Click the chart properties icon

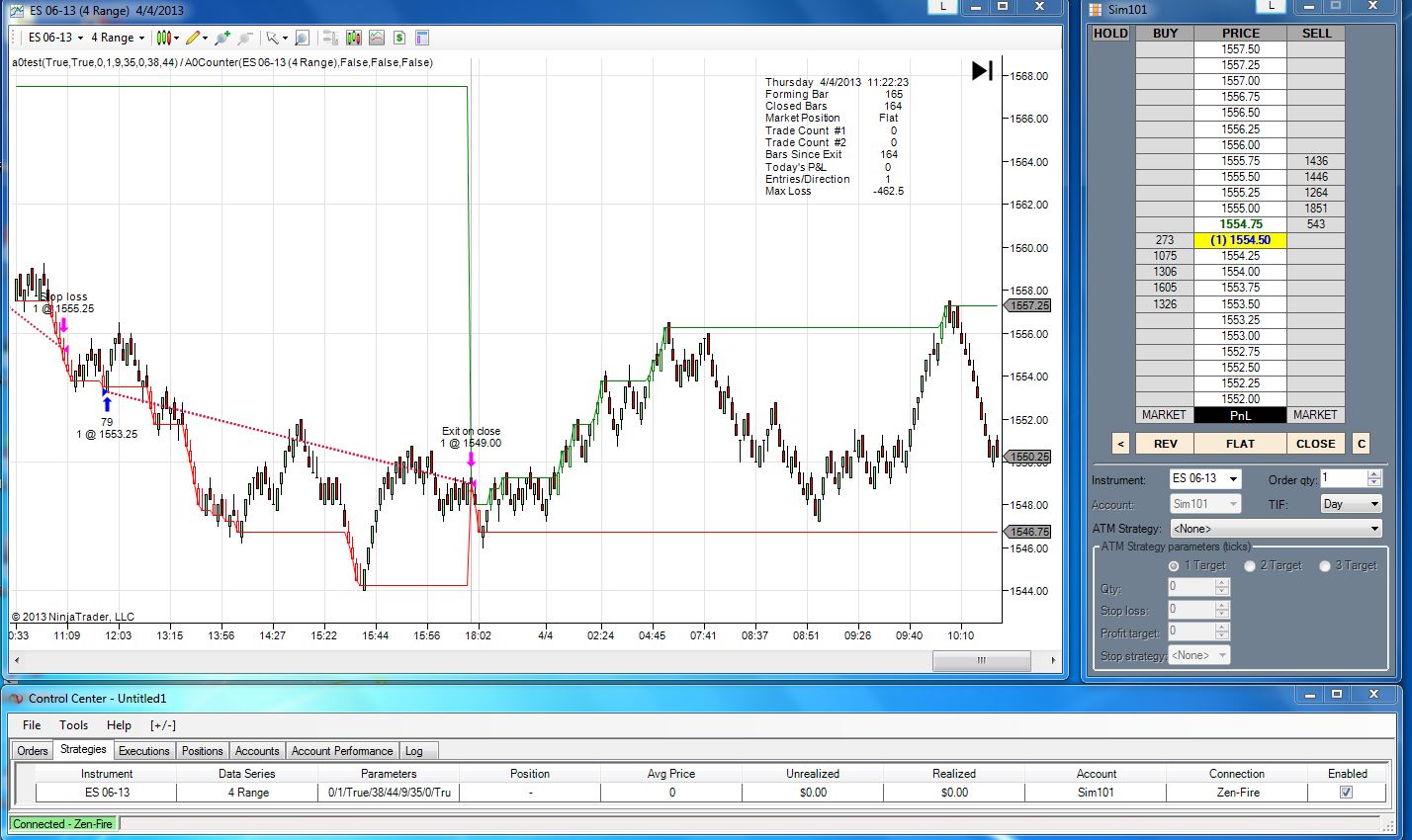(422, 38)
